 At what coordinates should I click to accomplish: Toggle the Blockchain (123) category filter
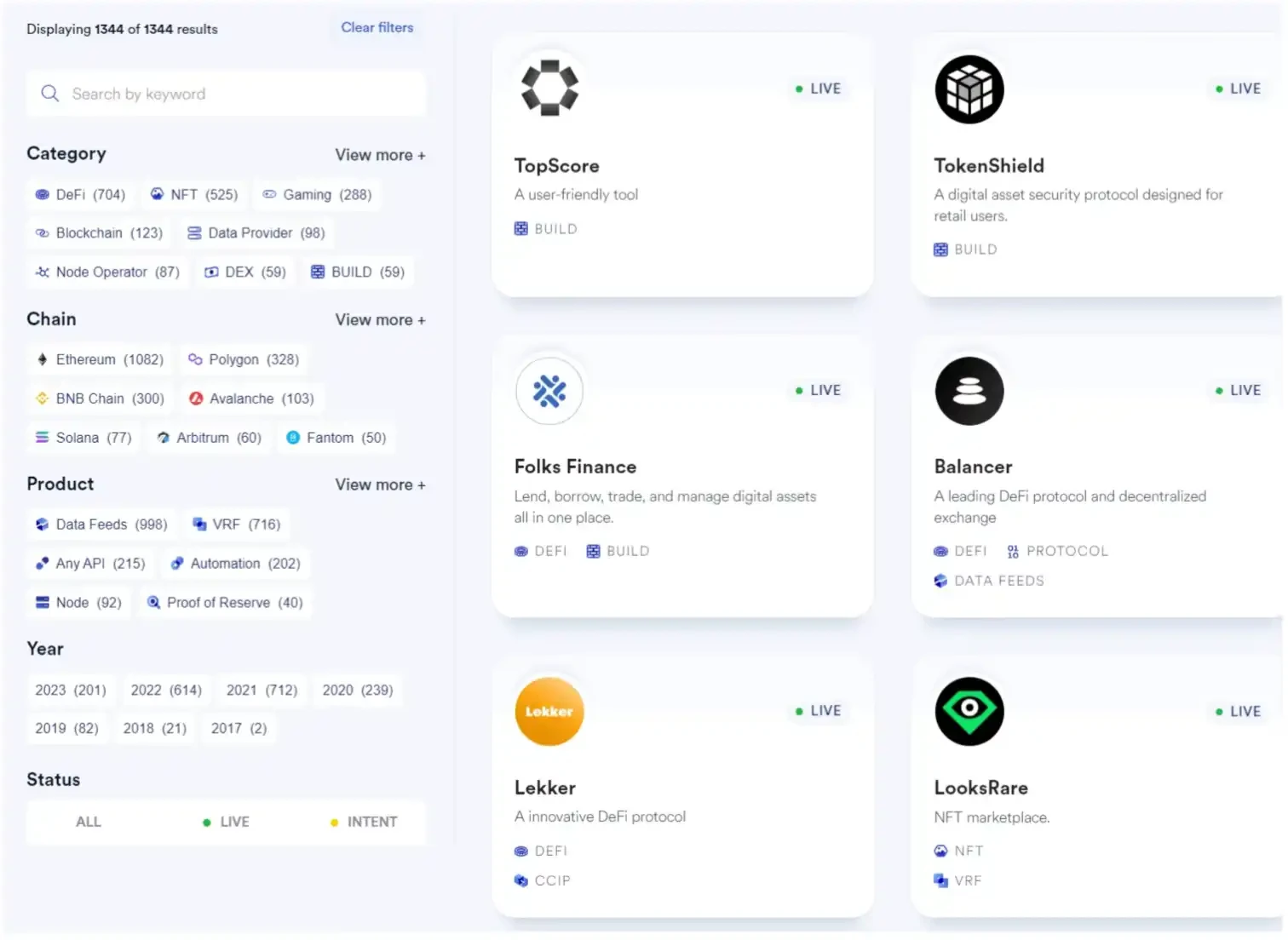[99, 233]
